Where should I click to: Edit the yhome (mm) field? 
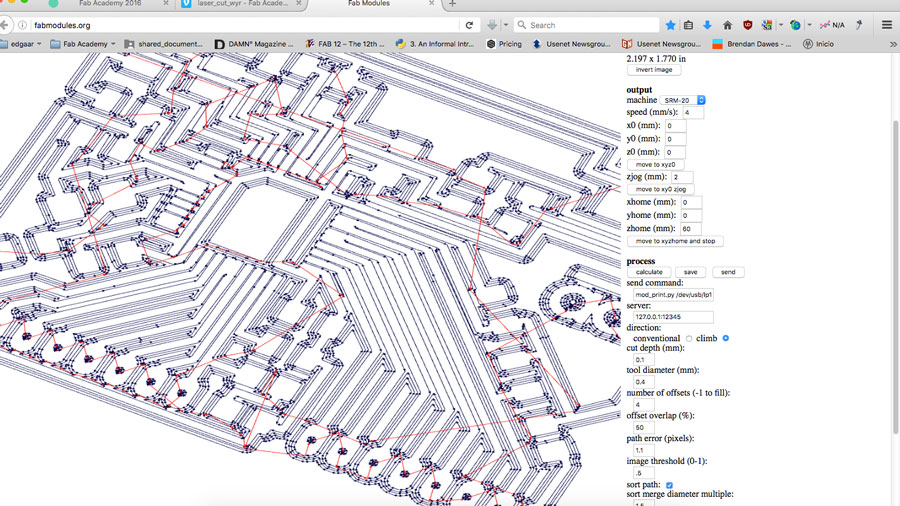pyautogui.click(x=691, y=215)
